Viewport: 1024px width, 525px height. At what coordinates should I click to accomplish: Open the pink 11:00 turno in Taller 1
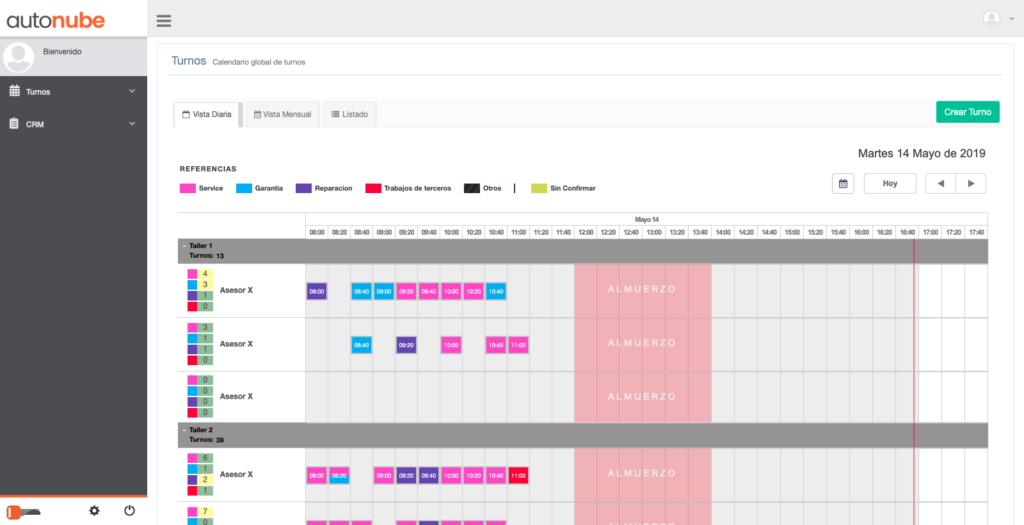coord(519,345)
